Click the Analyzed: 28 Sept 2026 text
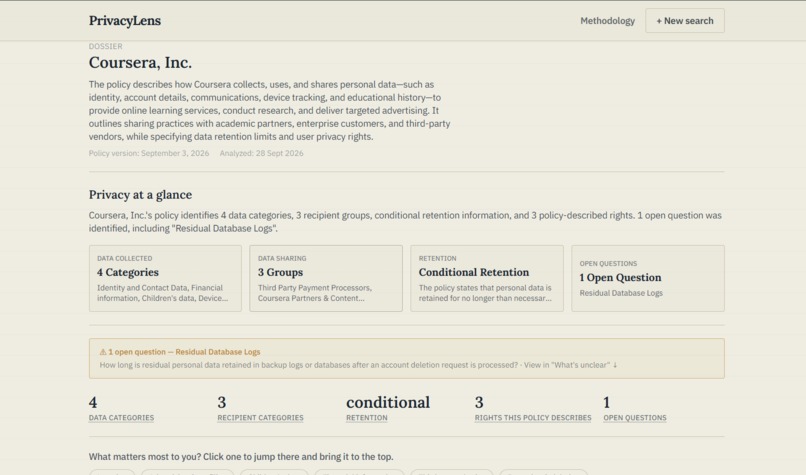 point(261,153)
